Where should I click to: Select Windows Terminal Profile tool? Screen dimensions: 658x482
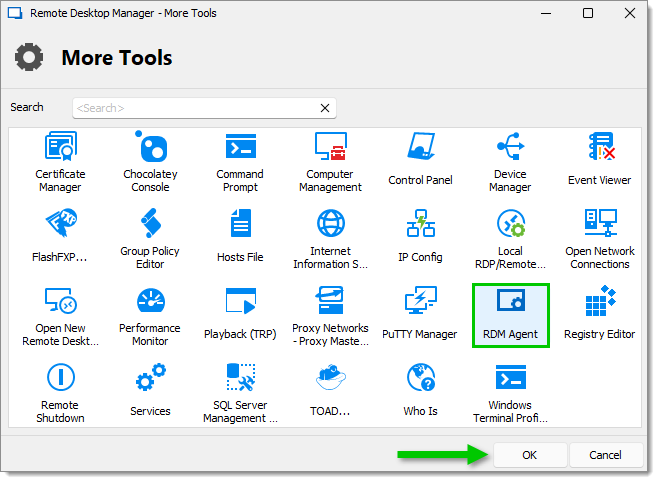[510, 393]
